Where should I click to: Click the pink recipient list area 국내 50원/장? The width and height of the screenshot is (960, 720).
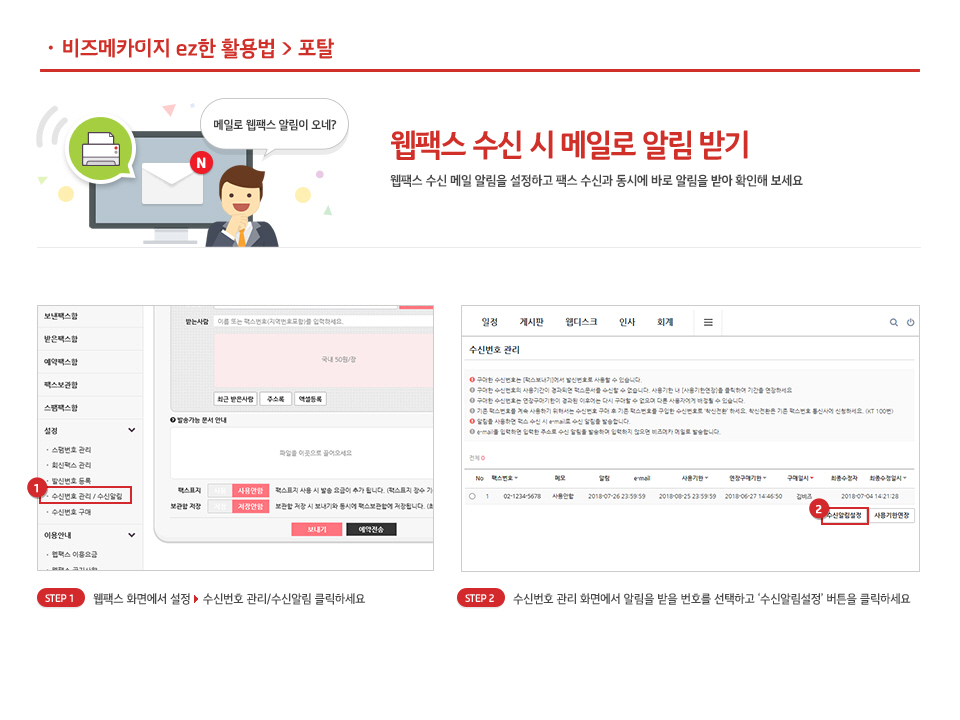click(x=324, y=360)
